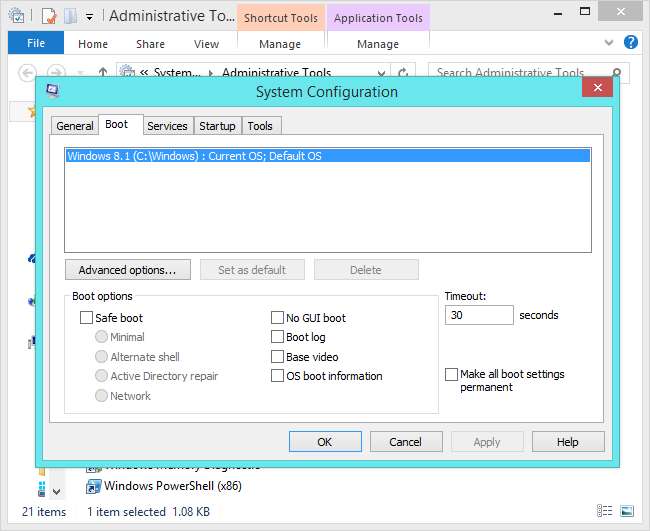Click the Explorer Back arrow
This screenshot has width=650, height=531.
point(27,73)
